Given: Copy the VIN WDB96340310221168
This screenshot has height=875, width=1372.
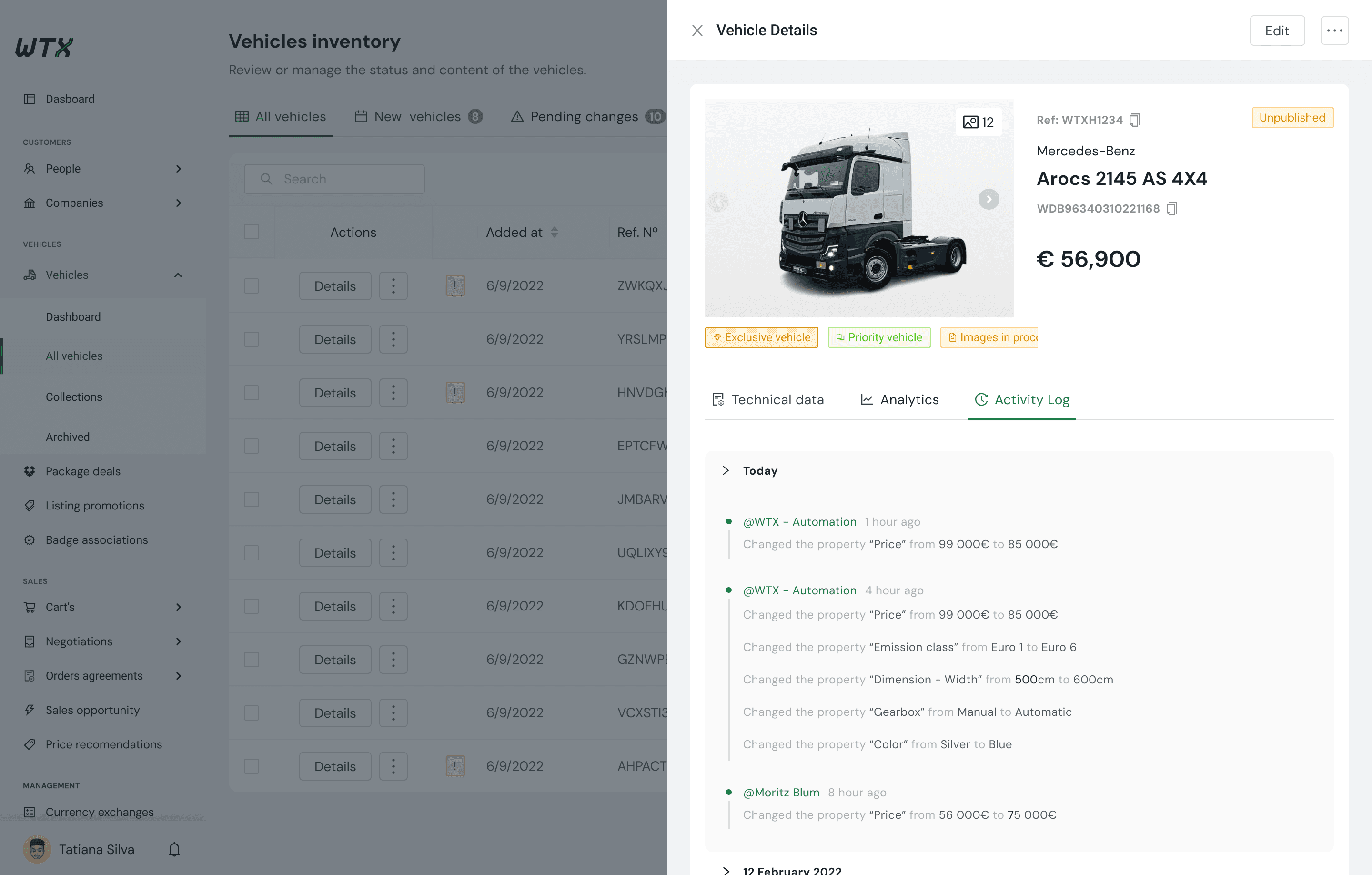Looking at the screenshot, I should [x=1172, y=209].
